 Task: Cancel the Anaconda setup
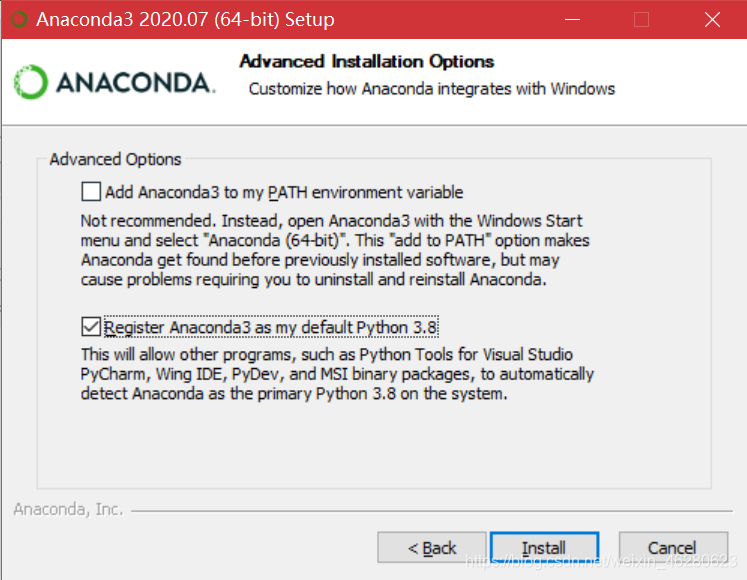pyautogui.click(x=673, y=547)
